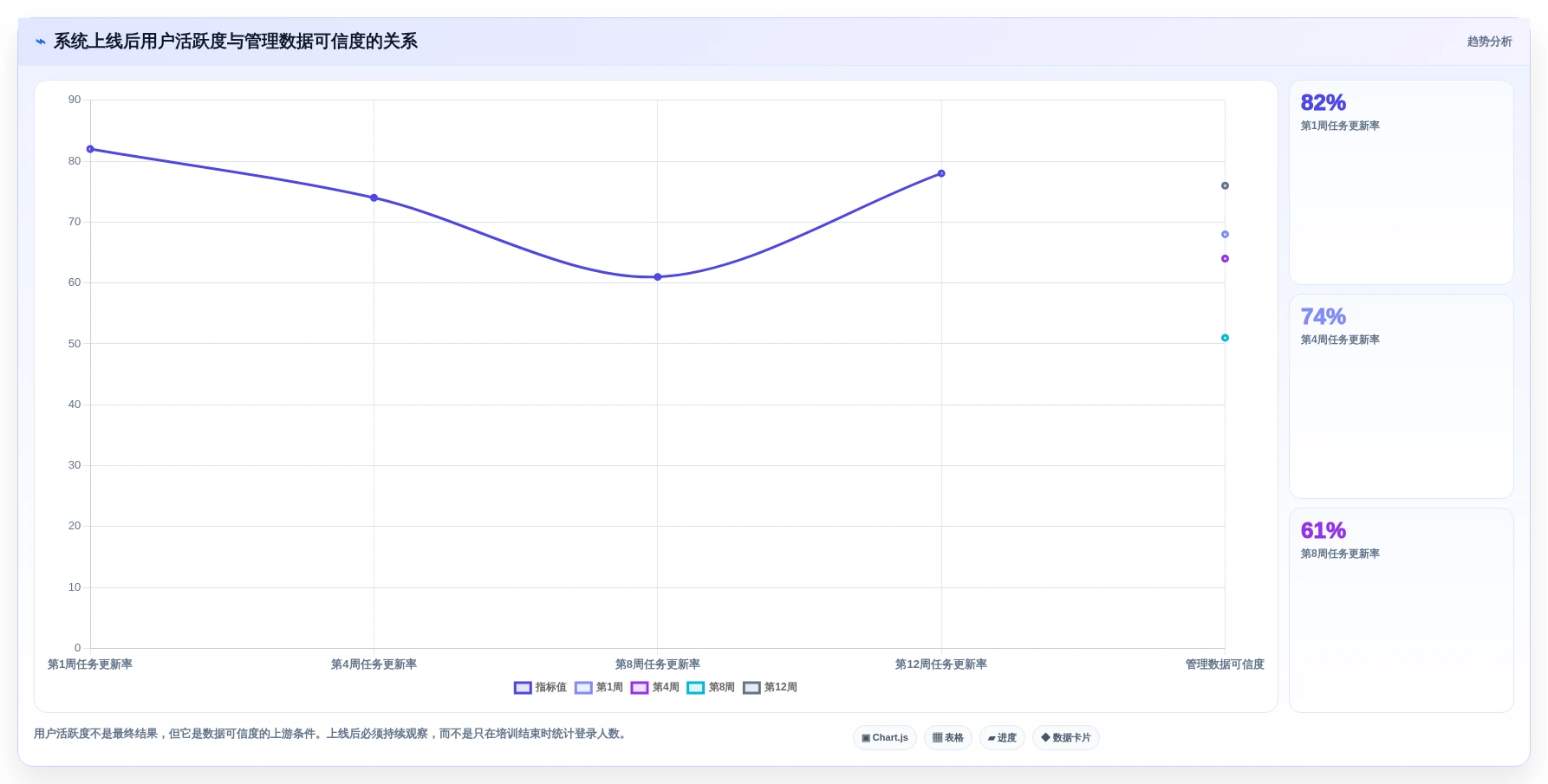Click the y-axis value 90
The height and width of the screenshot is (784, 1548).
[75, 100]
